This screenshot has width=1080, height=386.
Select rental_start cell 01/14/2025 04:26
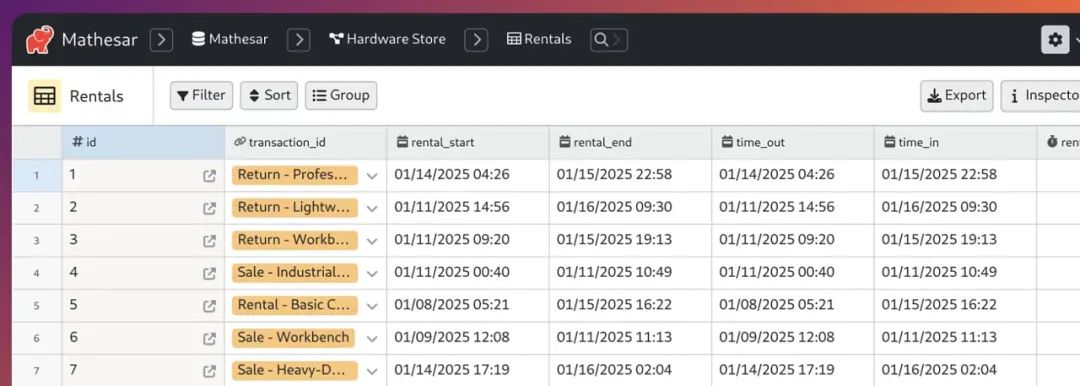[x=468, y=176]
